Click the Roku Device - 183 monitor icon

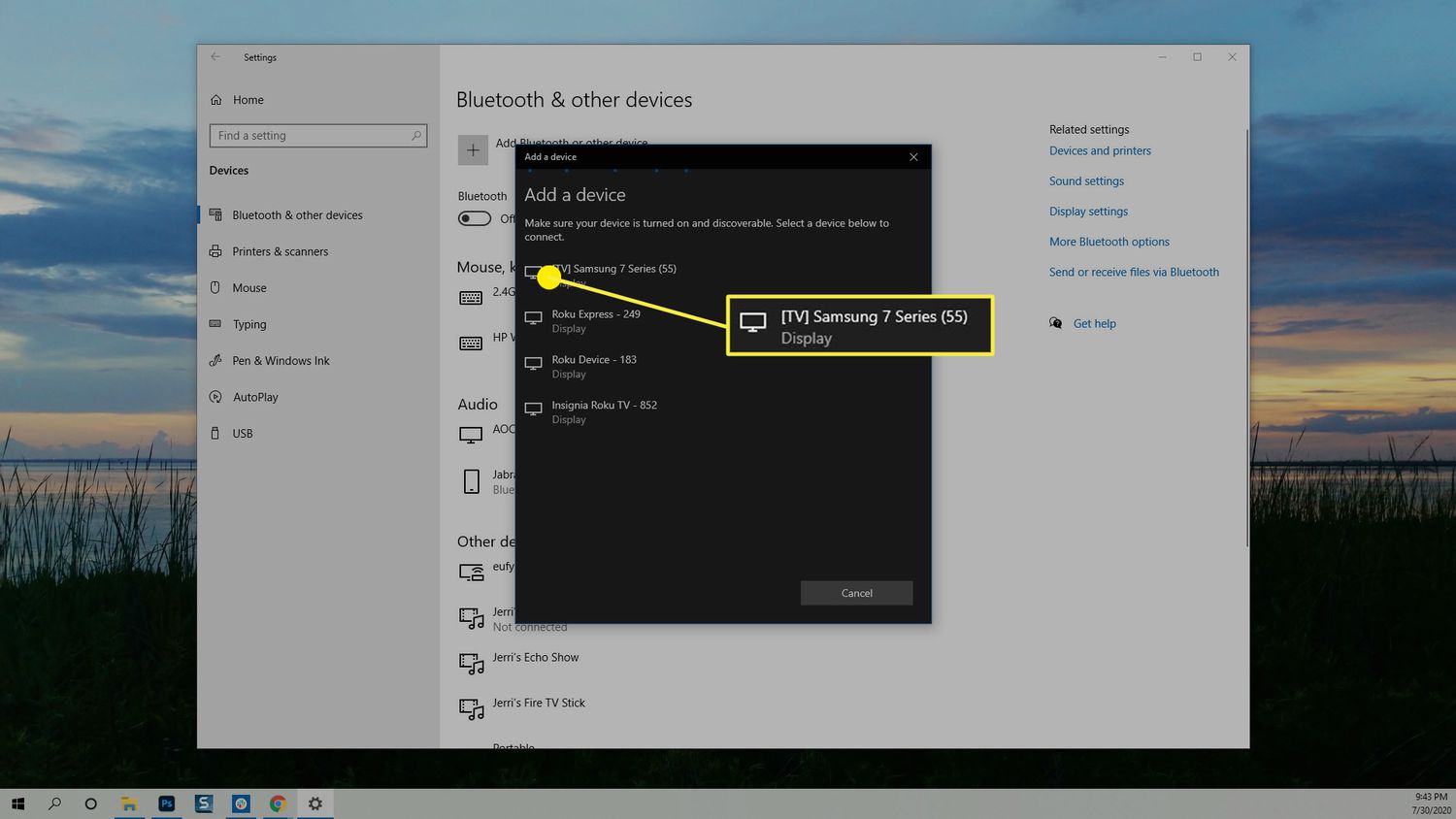pyautogui.click(x=533, y=364)
